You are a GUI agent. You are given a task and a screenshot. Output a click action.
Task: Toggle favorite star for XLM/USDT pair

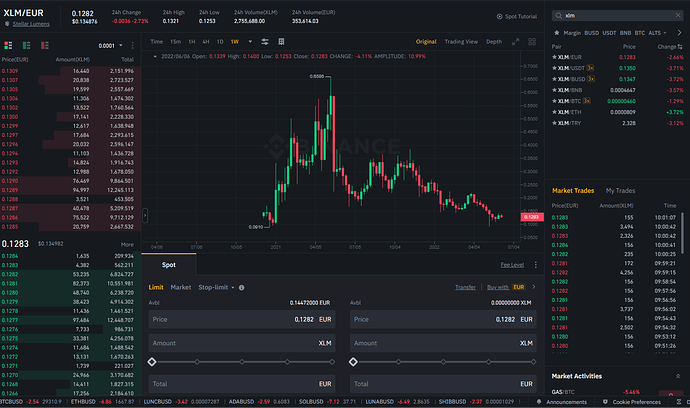click(554, 68)
